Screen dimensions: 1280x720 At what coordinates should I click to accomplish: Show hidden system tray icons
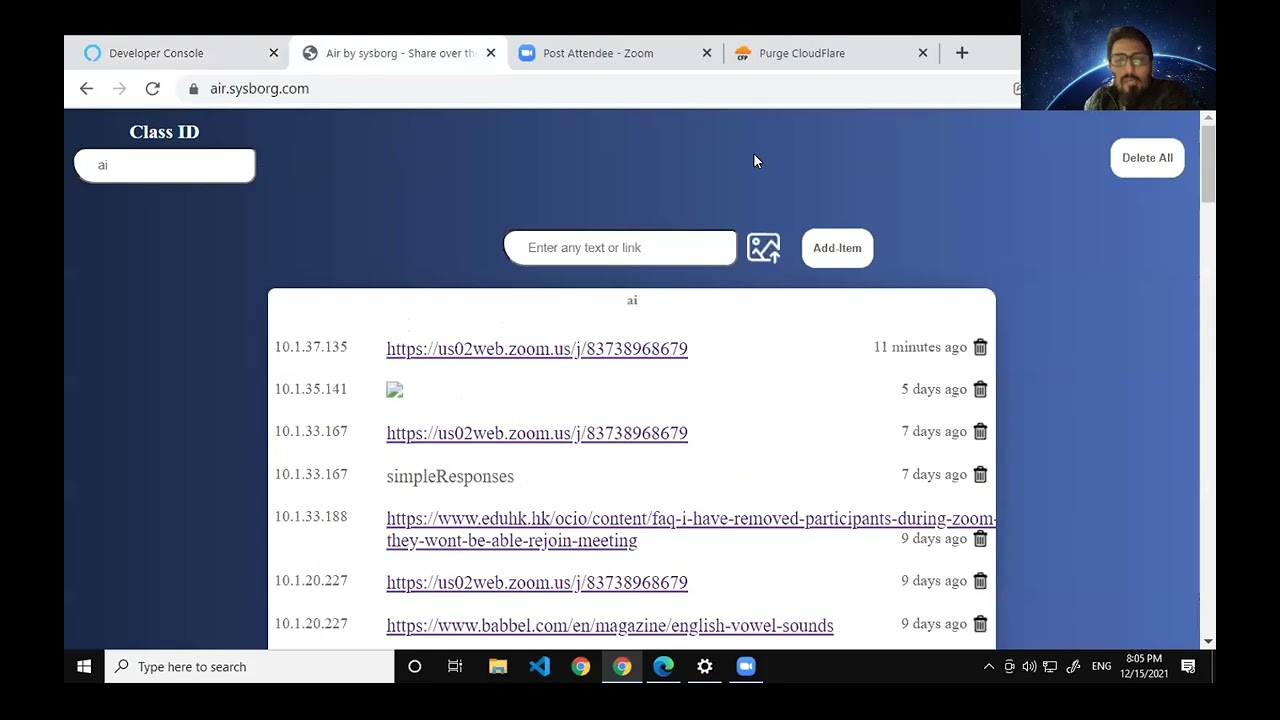pyautogui.click(x=989, y=666)
